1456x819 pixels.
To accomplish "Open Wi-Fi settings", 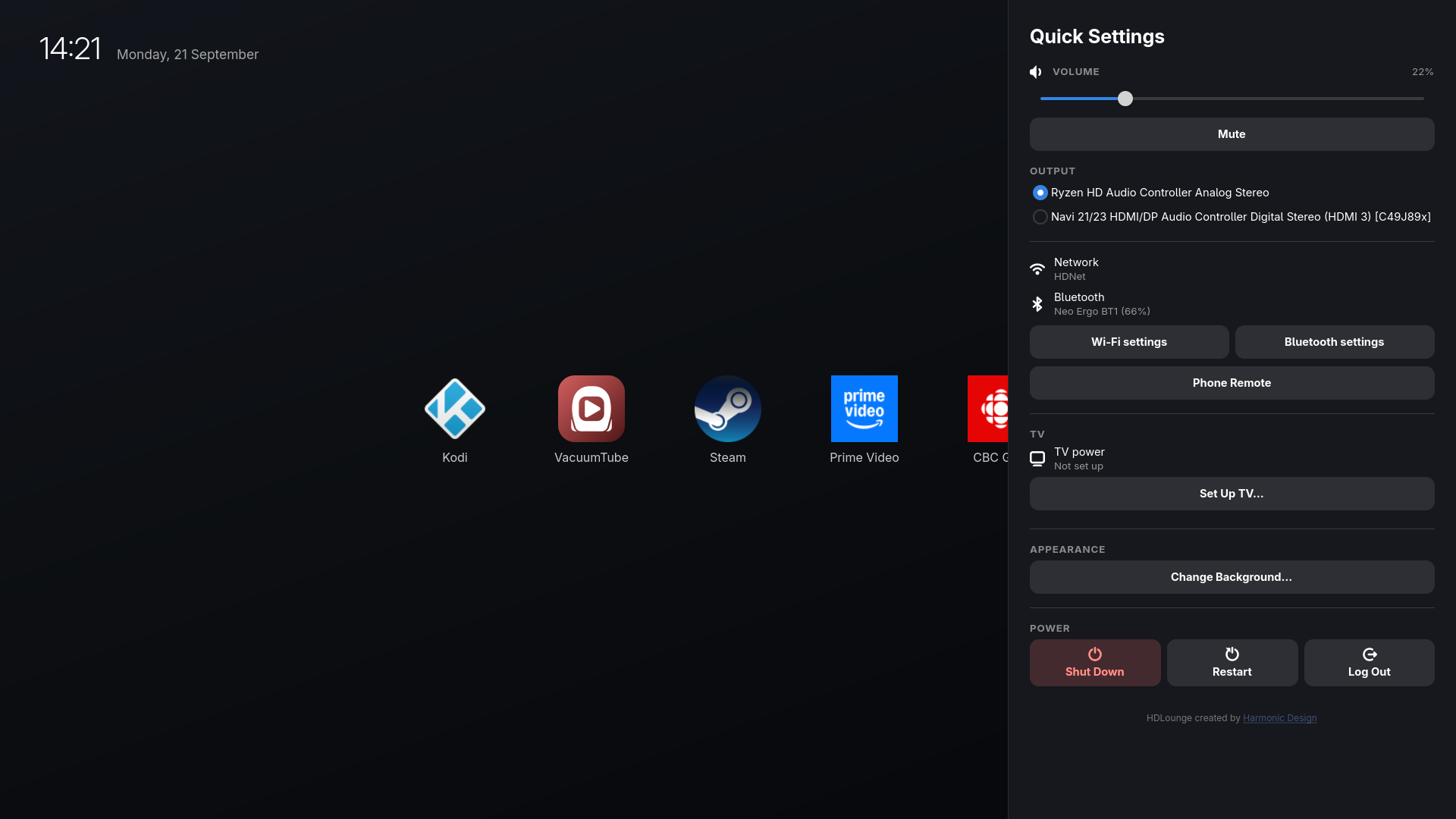I will tap(1128, 342).
